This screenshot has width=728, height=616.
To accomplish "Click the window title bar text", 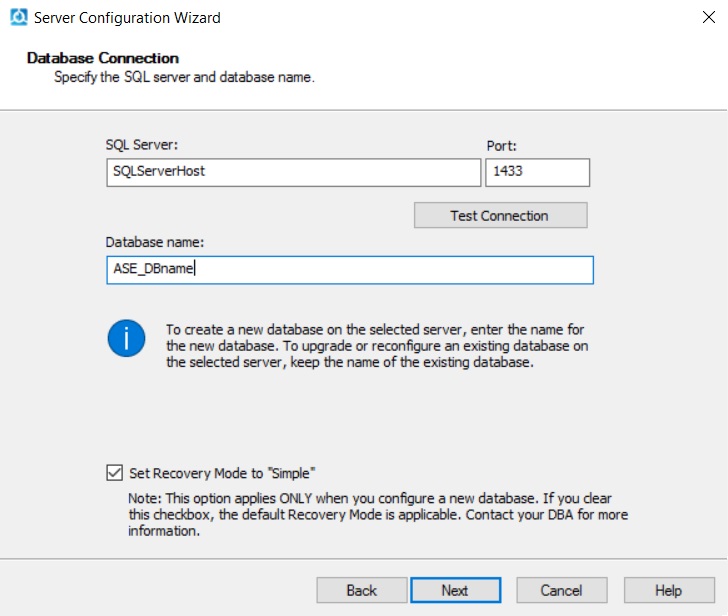I will pyautogui.click(x=127, y=18).
